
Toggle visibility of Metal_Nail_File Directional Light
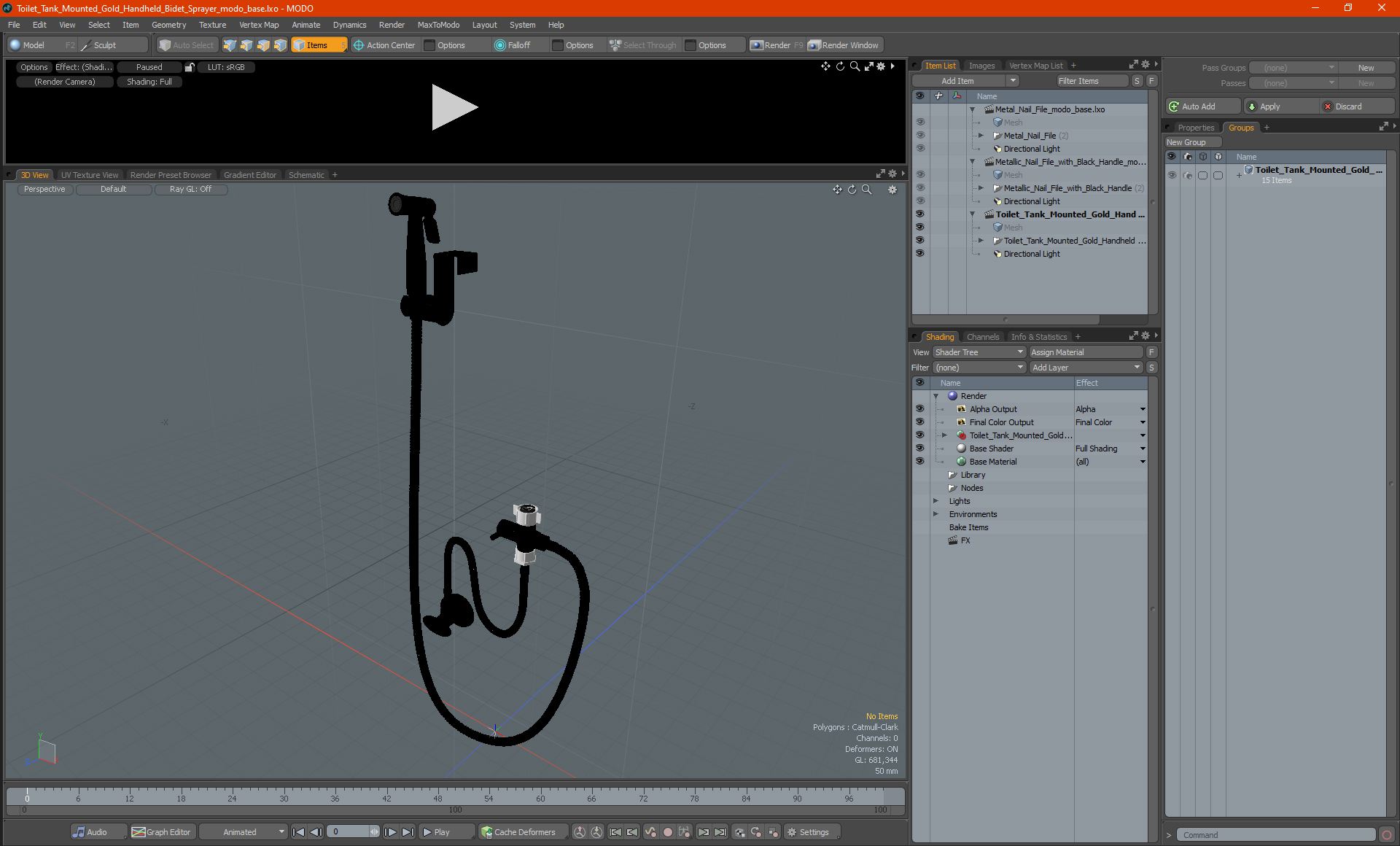coord(919,149)
